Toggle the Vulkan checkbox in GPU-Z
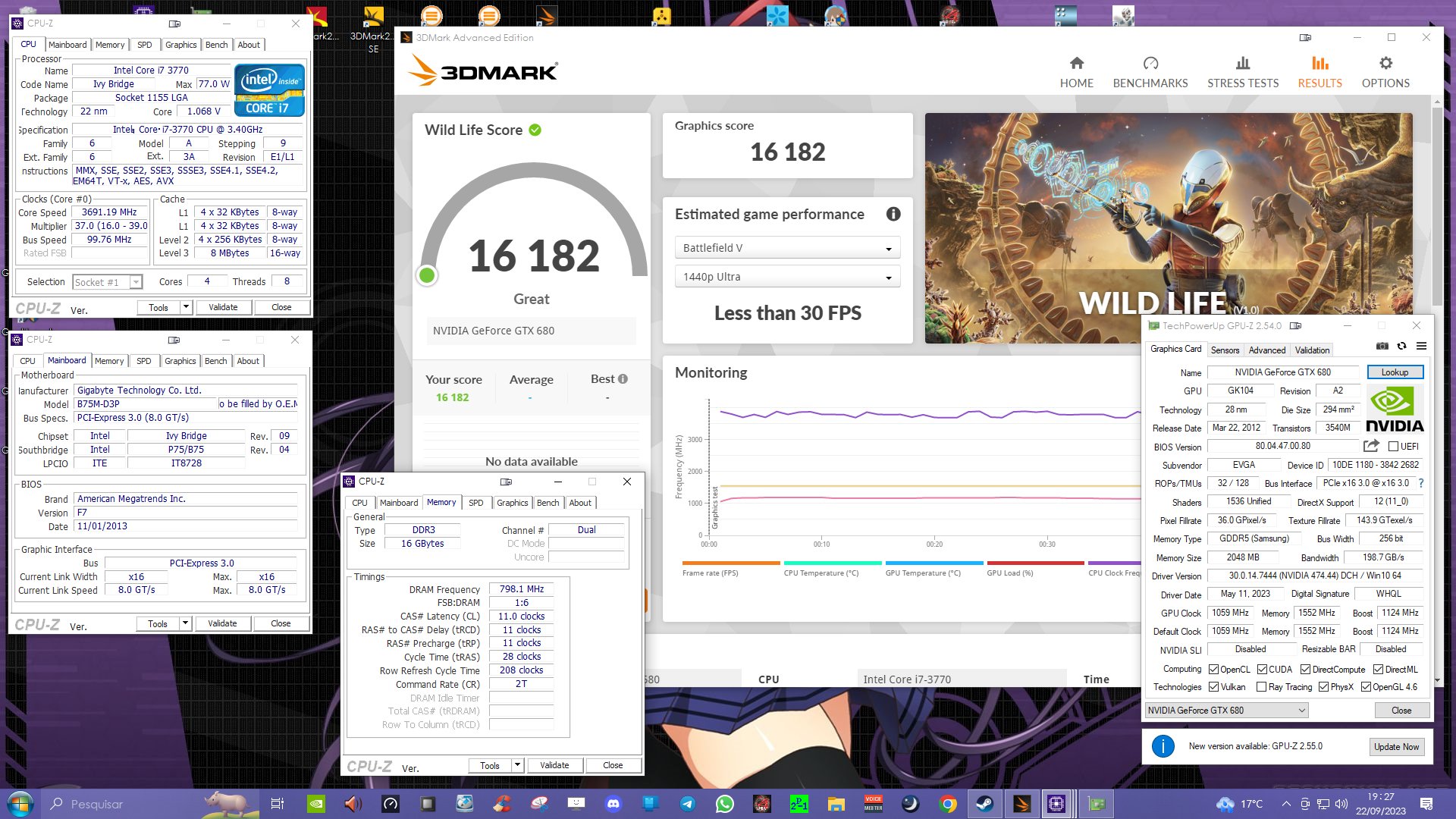1456x819 pixels. point(1213,687)
